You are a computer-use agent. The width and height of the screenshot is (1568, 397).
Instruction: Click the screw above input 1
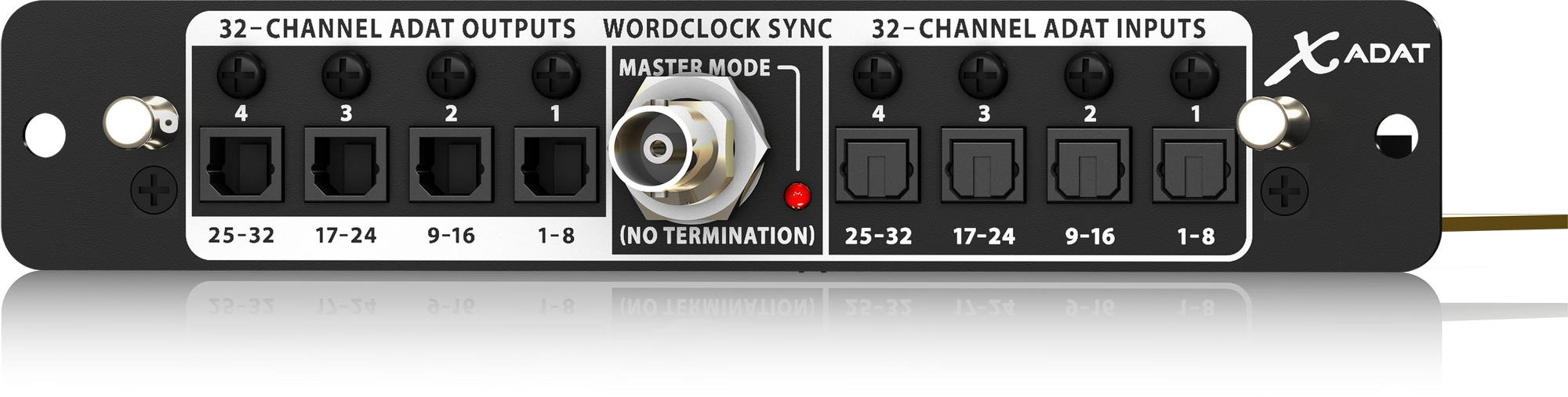[1195, 76]
